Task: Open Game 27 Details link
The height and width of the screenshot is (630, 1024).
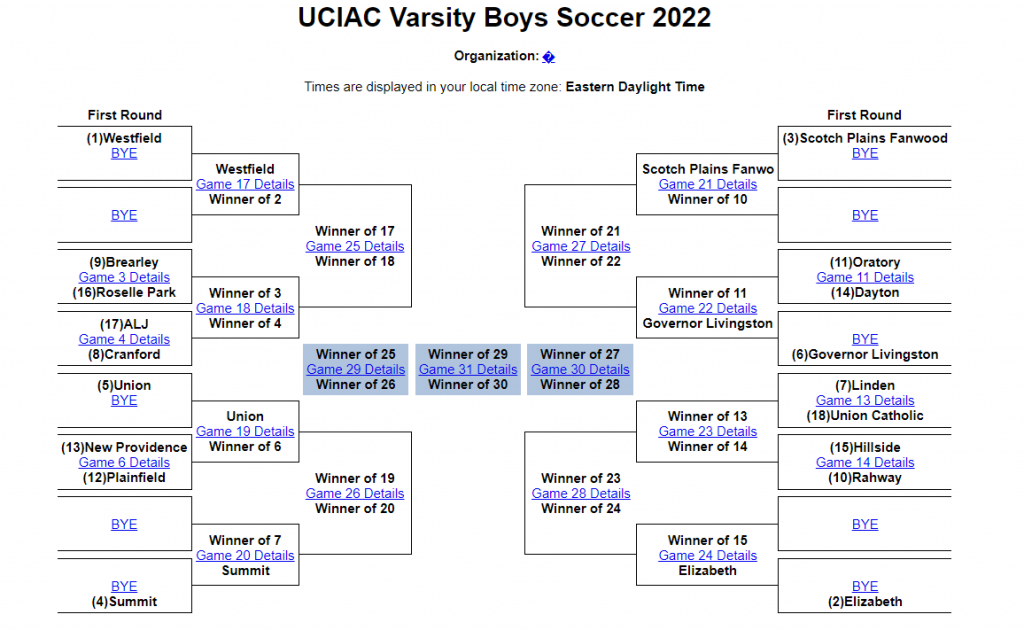Action: pyautogui.click(x=581, y=246)
